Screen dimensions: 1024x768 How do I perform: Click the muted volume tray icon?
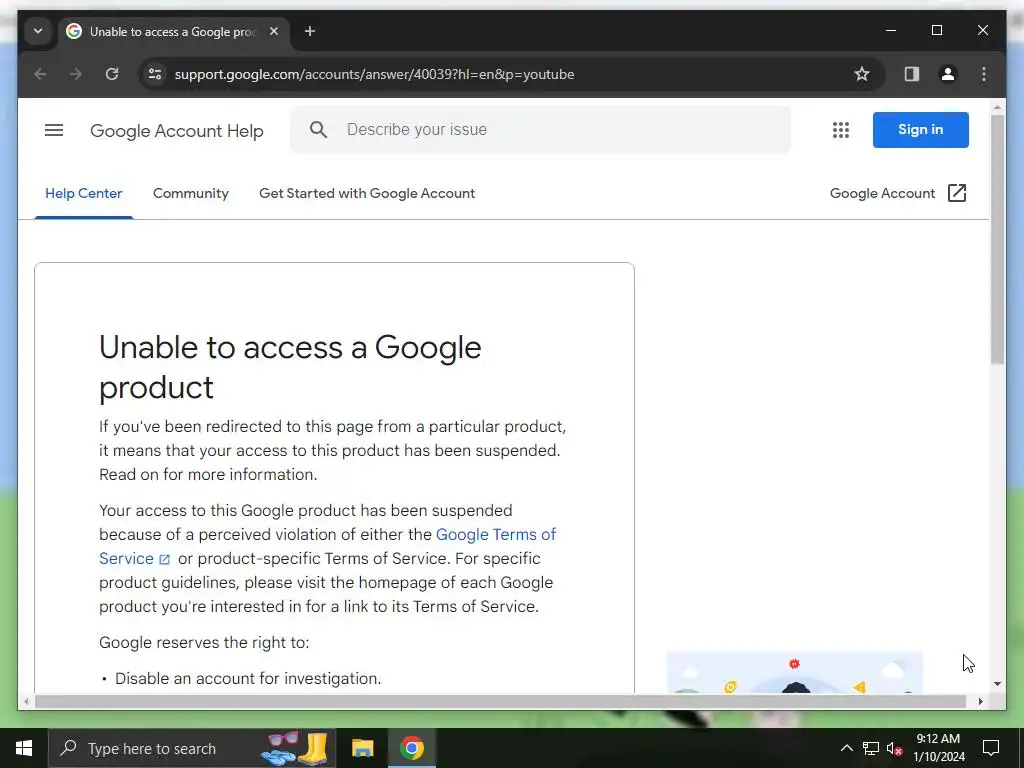895,748
